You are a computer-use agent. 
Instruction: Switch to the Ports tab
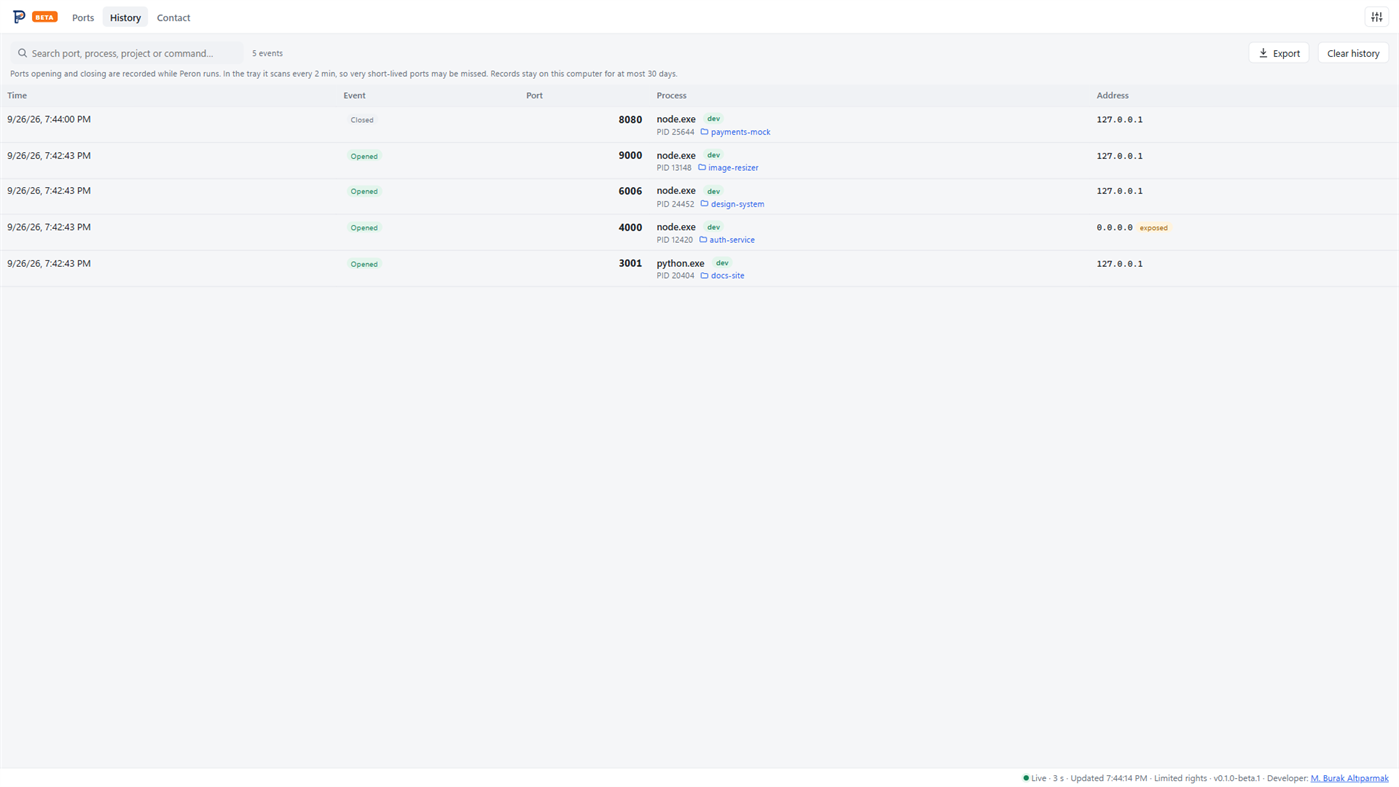83,18
